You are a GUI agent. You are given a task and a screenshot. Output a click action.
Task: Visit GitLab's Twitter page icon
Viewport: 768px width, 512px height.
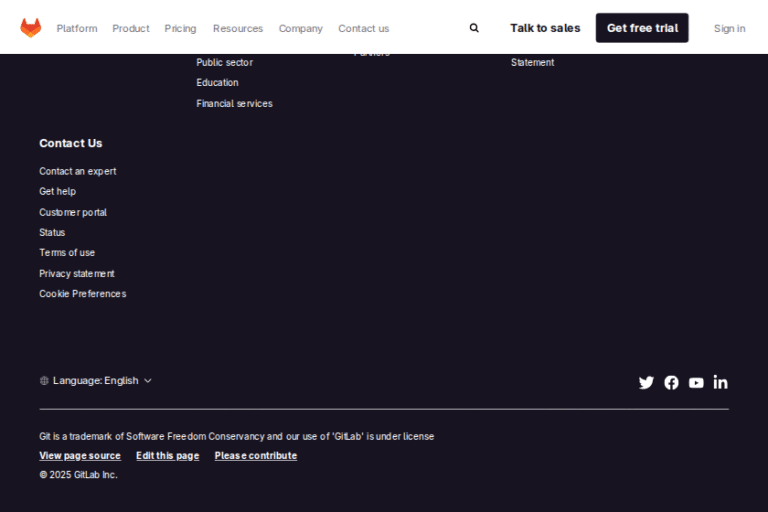(646, 383)
